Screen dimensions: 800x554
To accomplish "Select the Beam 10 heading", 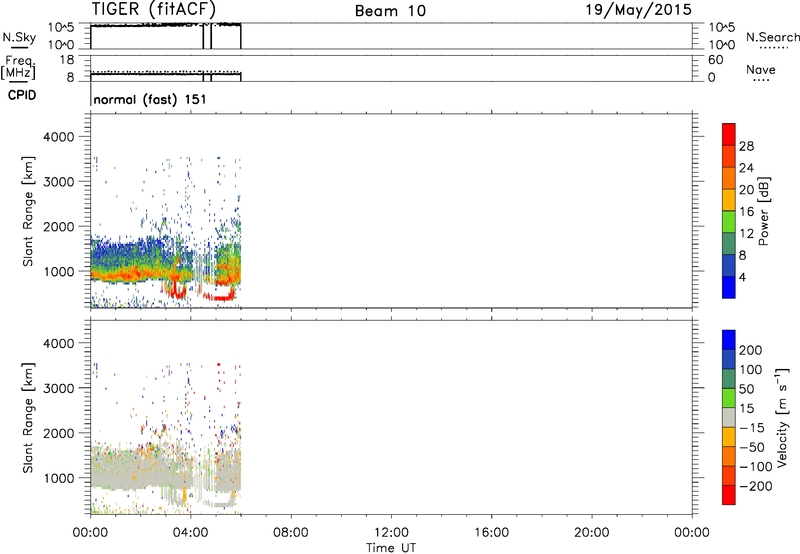I will [390, 11].
